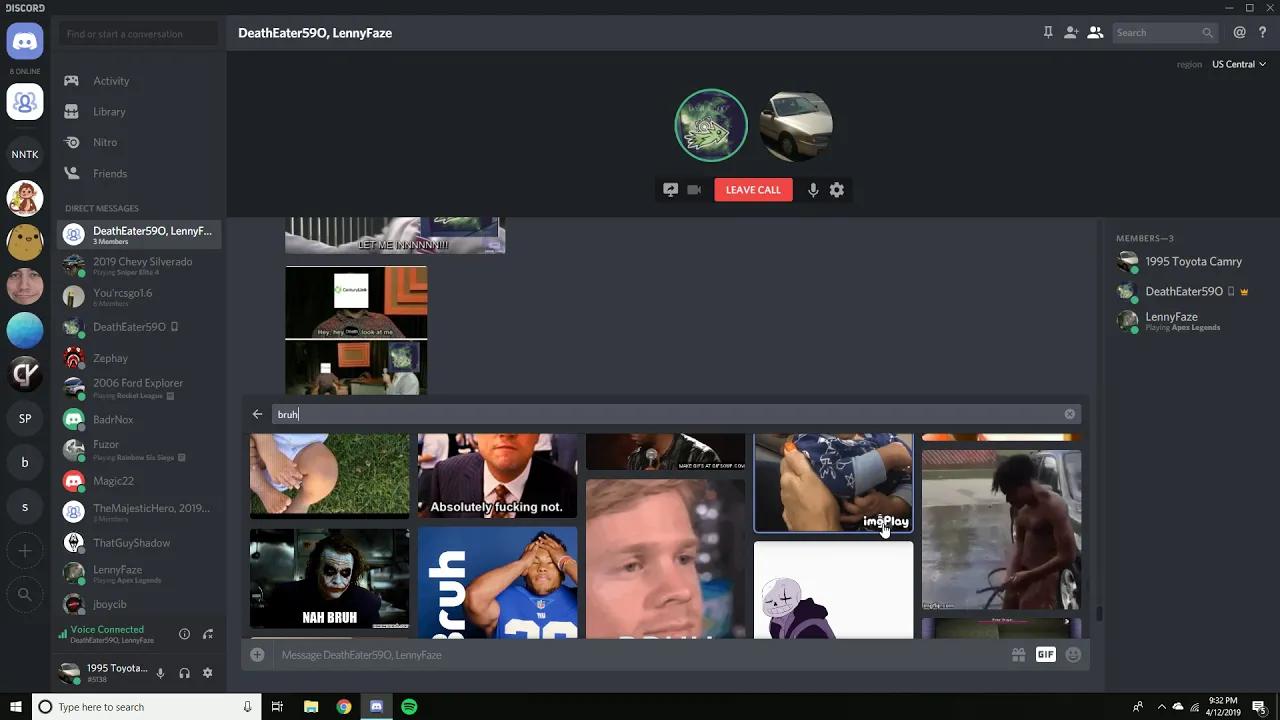1280x720 pixels.
Task: Open Chrome from the taskbar
Action: (343, 707)
